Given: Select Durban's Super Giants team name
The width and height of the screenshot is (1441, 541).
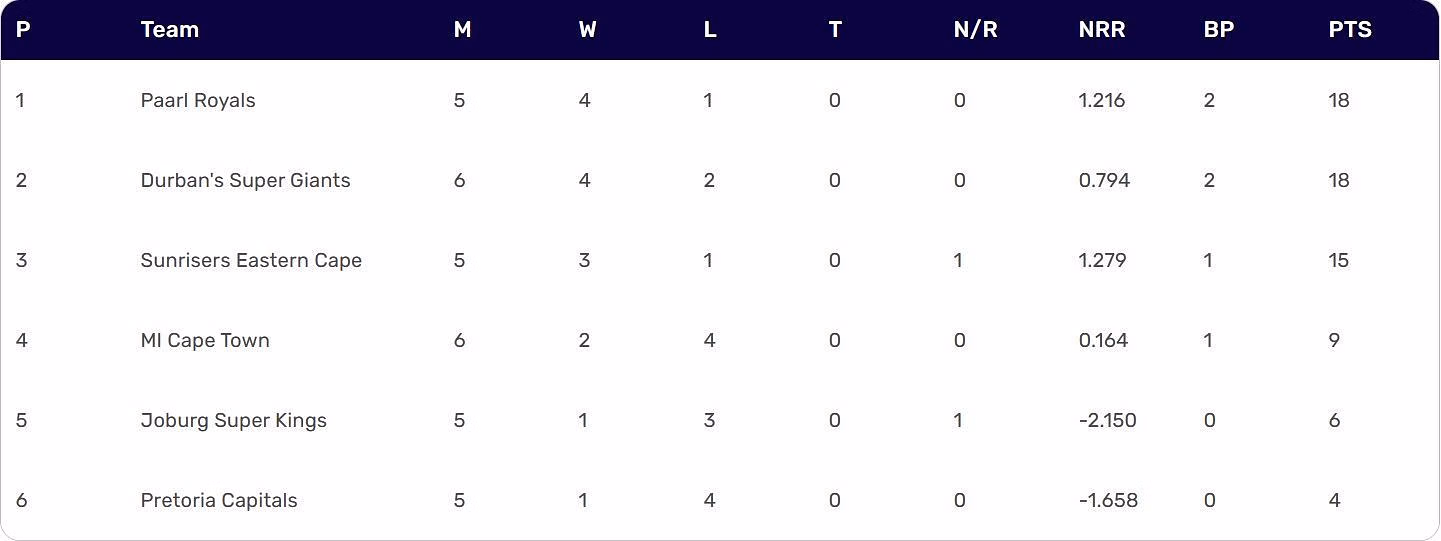Looking at the screenshot, I should (x=246, y=180).
